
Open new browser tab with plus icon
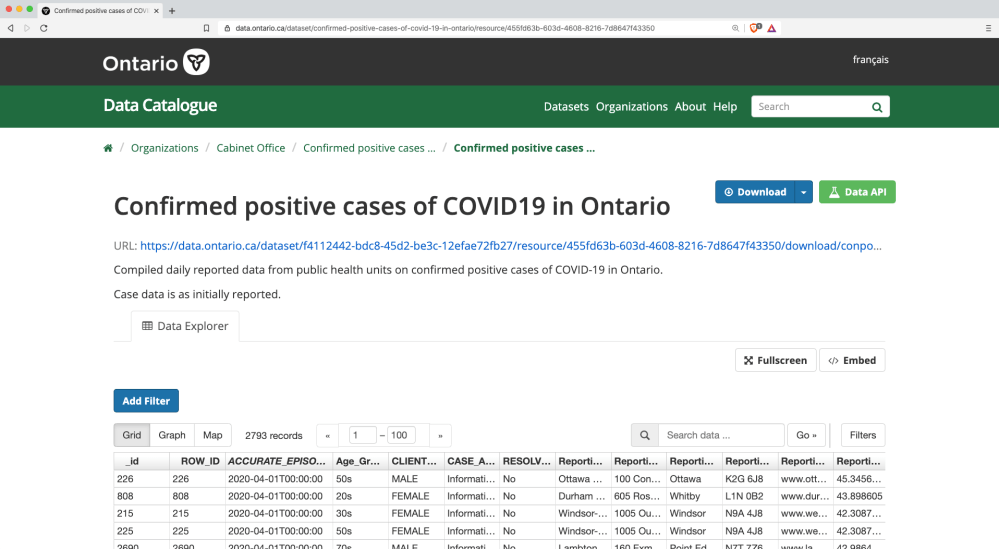point(172,10)
